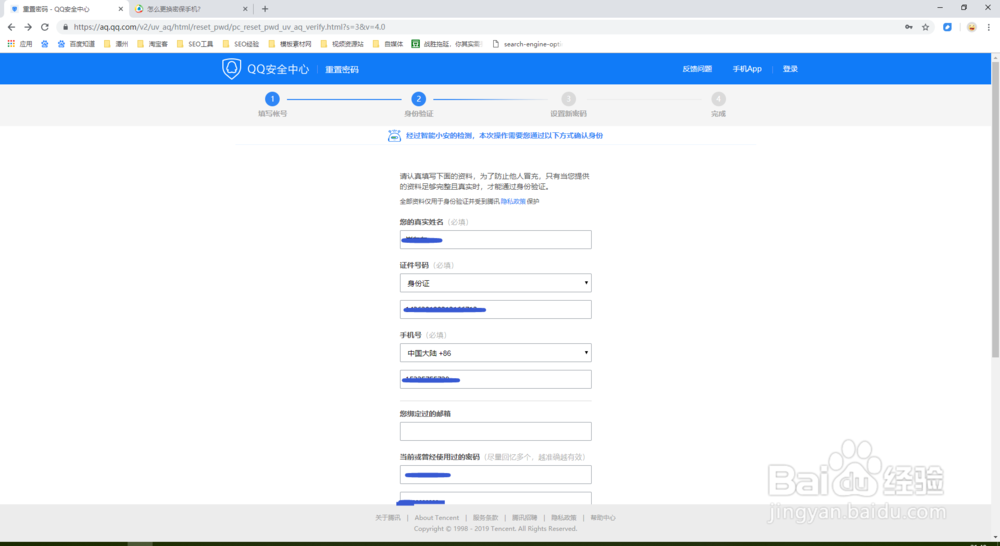This screenshot has width=1000, height=546.
Task: Open the 自媒体 bookmark folder
Action: click(388, 44)
